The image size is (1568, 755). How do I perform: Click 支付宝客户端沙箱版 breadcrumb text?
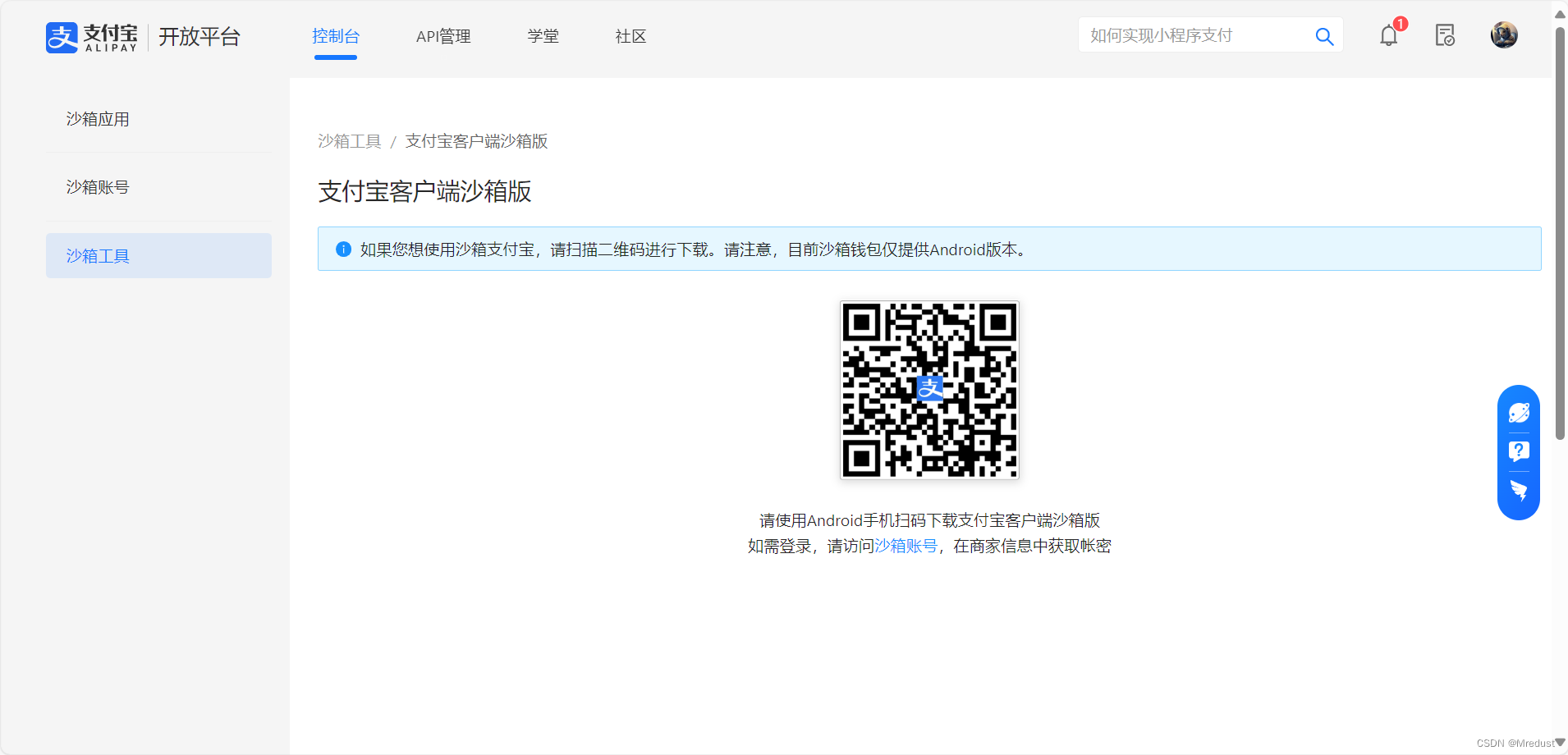476,141
